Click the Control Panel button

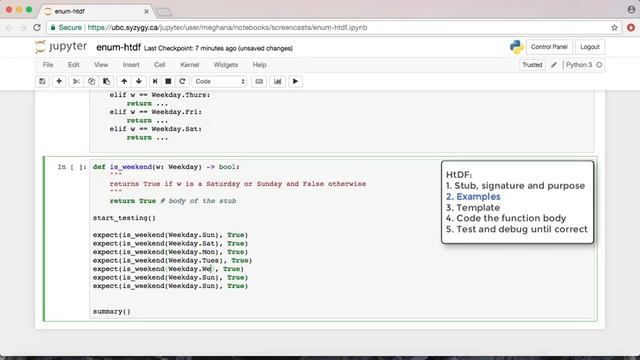click(549, 47)
